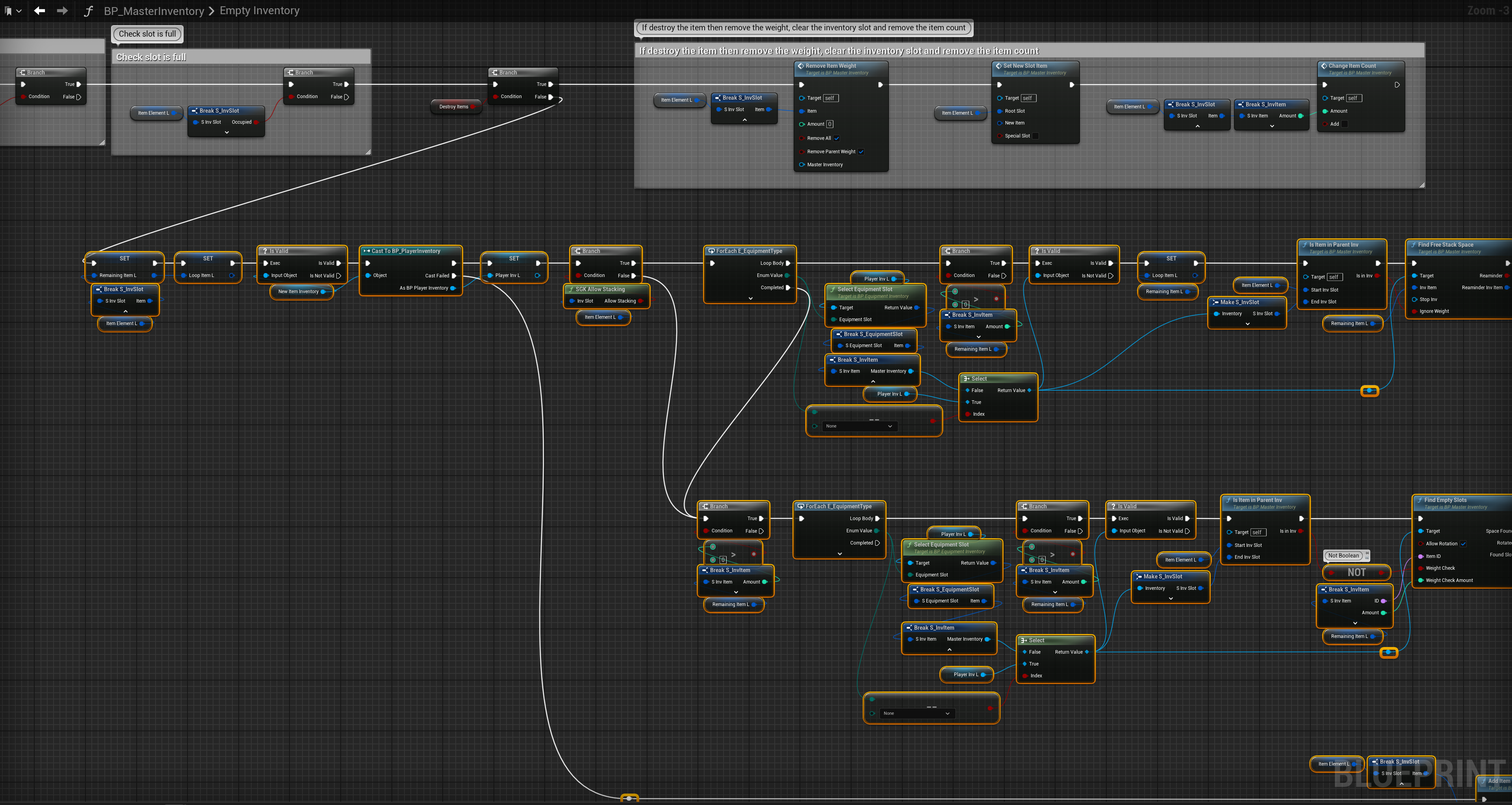Viewport: 1512px width, 805px height.
Task: Expand the Break S_InvSlot node showing Occupied
Action: click(x=226, y=132)
